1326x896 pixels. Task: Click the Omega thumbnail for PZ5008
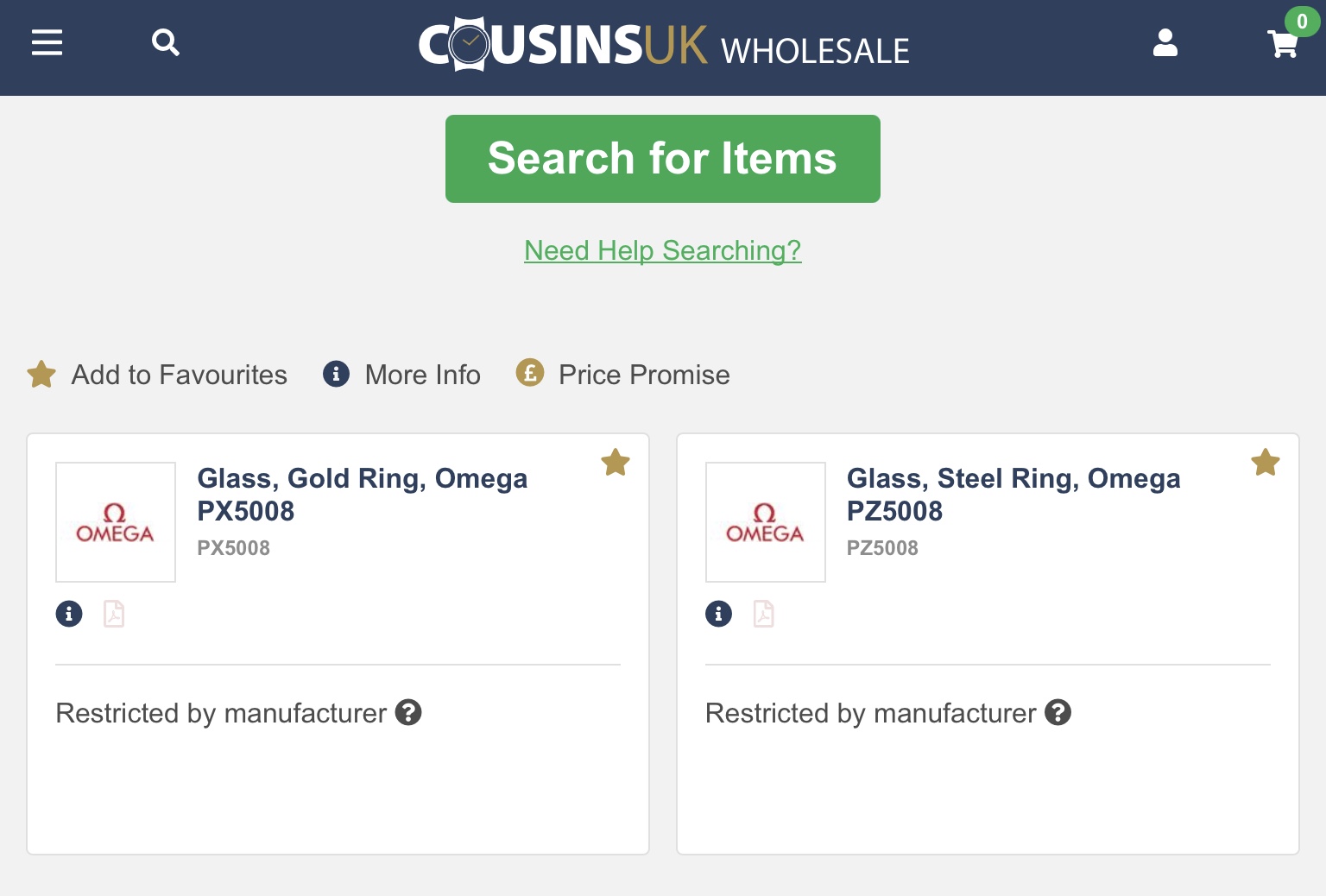click(765, 522)
